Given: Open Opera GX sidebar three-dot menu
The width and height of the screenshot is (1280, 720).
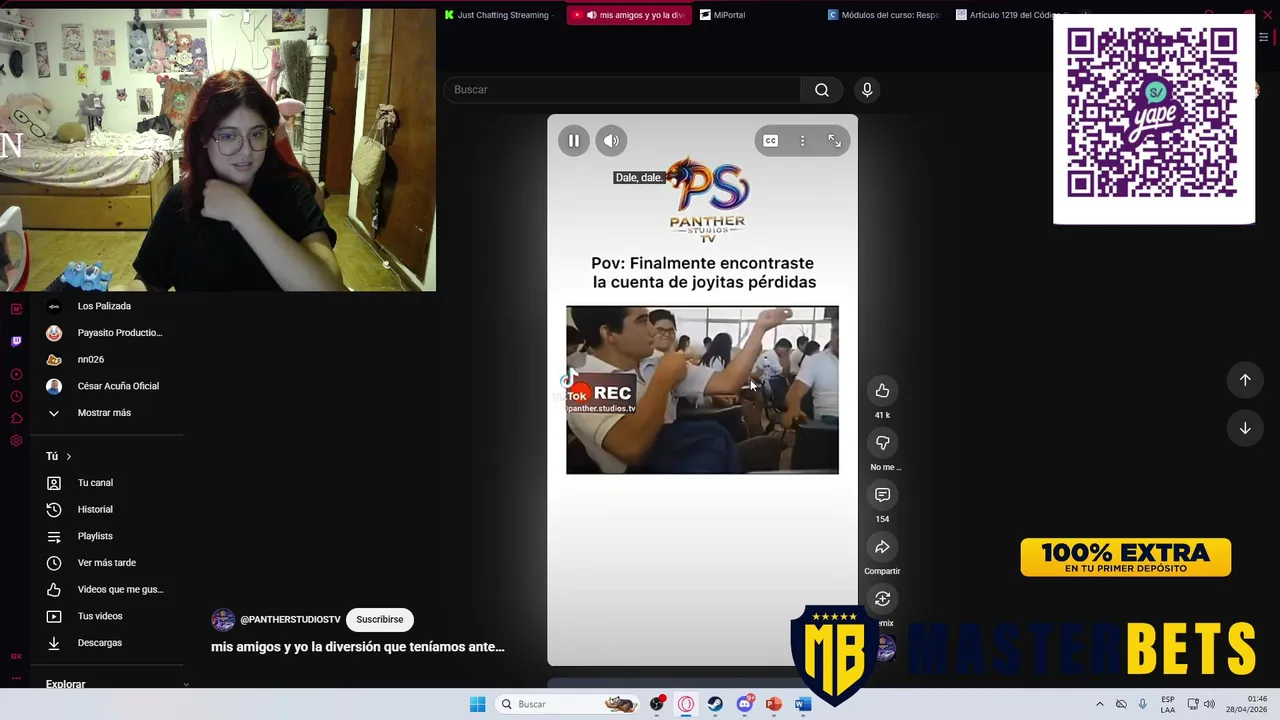Looking at the screenshot, I should [x=16, y=679].
